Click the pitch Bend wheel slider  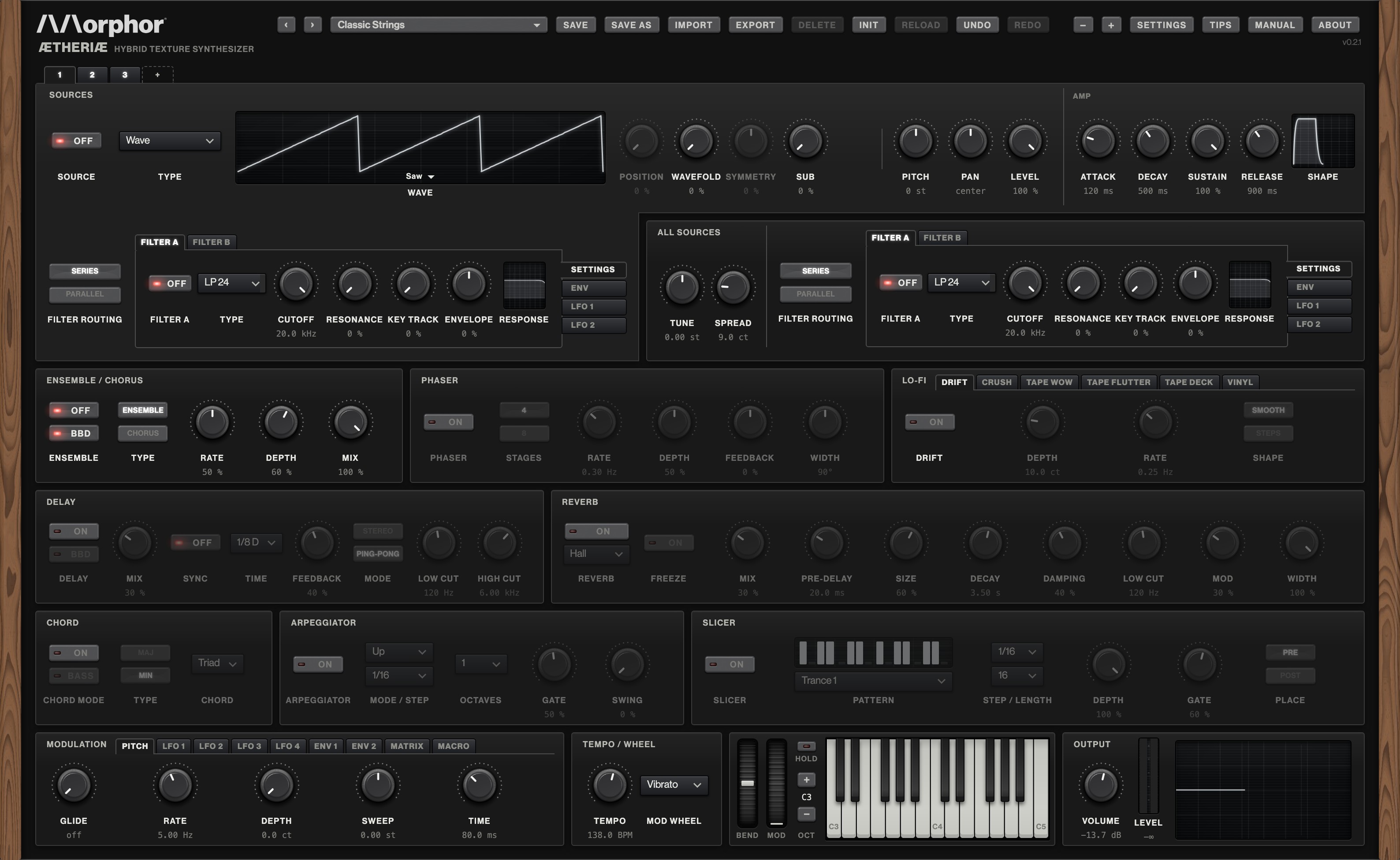click(x=747, y=783)
